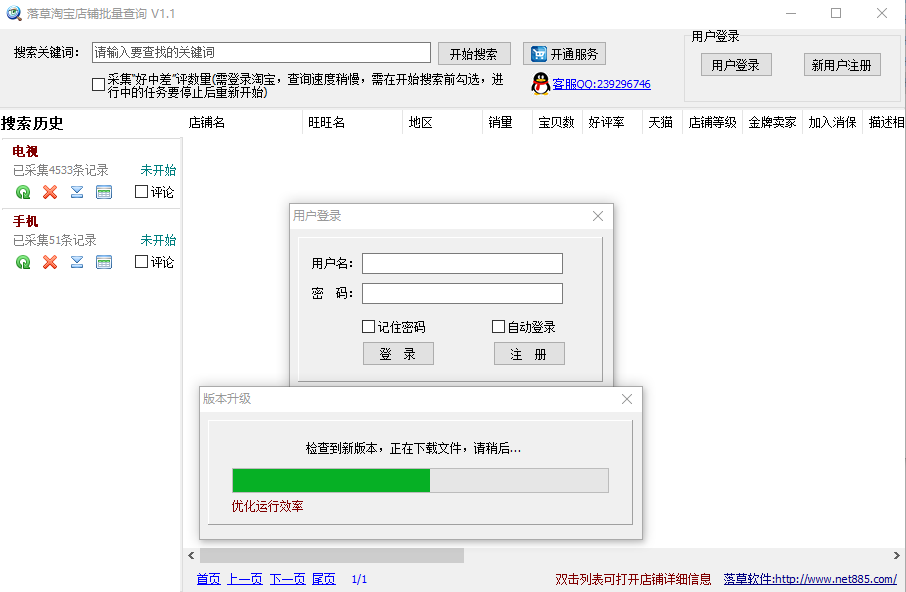Sort by the 天猫 column header
This screenshot has width=906, height=592.
662,122
